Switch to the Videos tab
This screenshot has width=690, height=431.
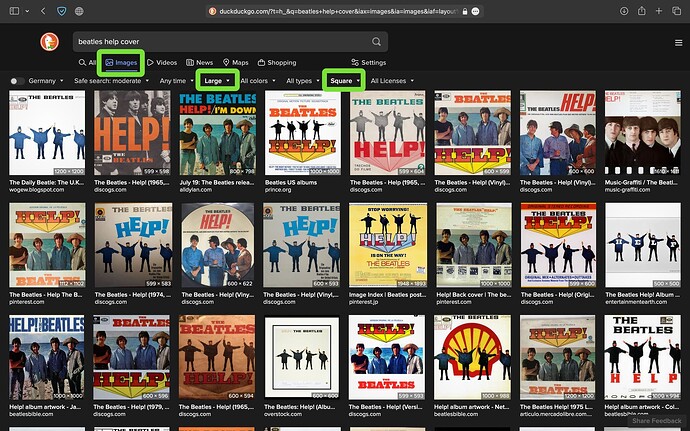pos(162,63)
